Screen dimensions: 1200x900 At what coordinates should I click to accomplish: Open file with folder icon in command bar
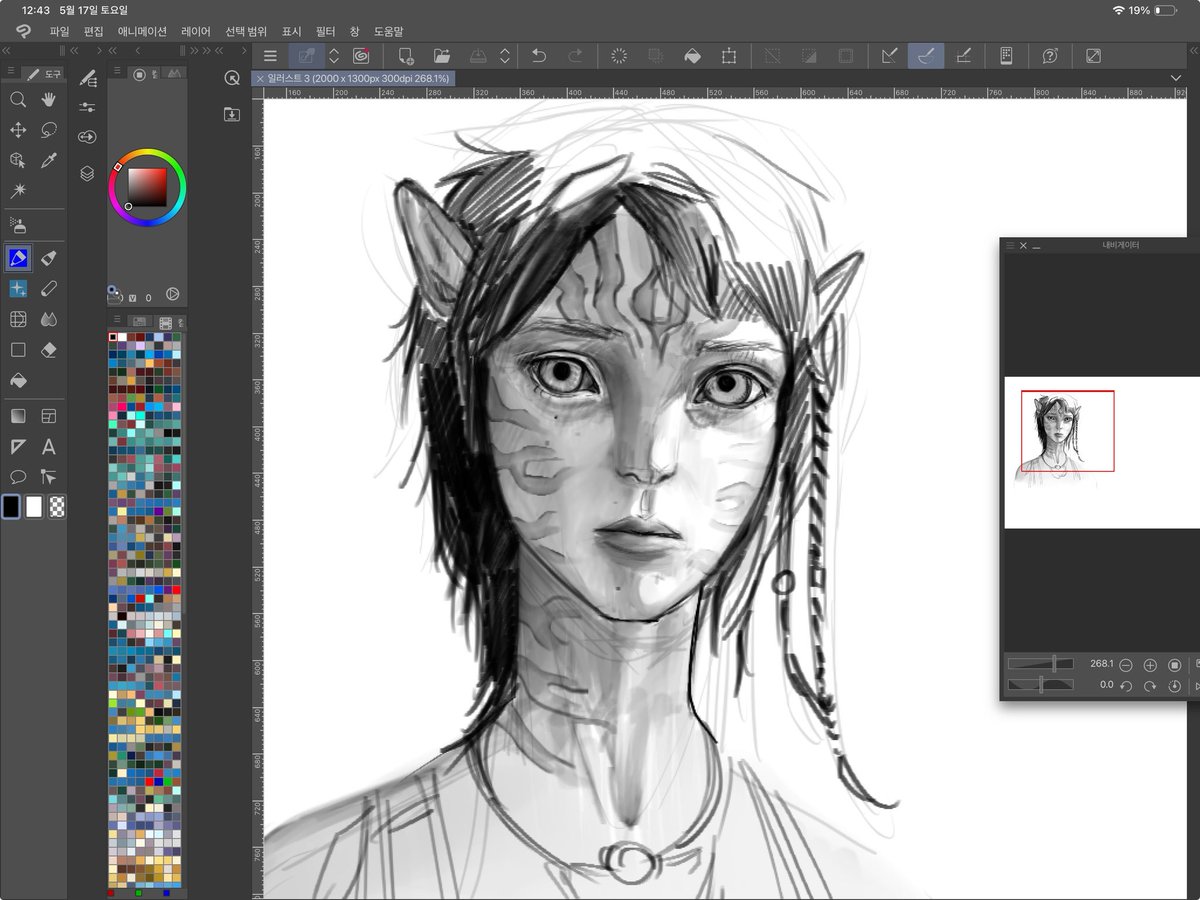(442, 56)
